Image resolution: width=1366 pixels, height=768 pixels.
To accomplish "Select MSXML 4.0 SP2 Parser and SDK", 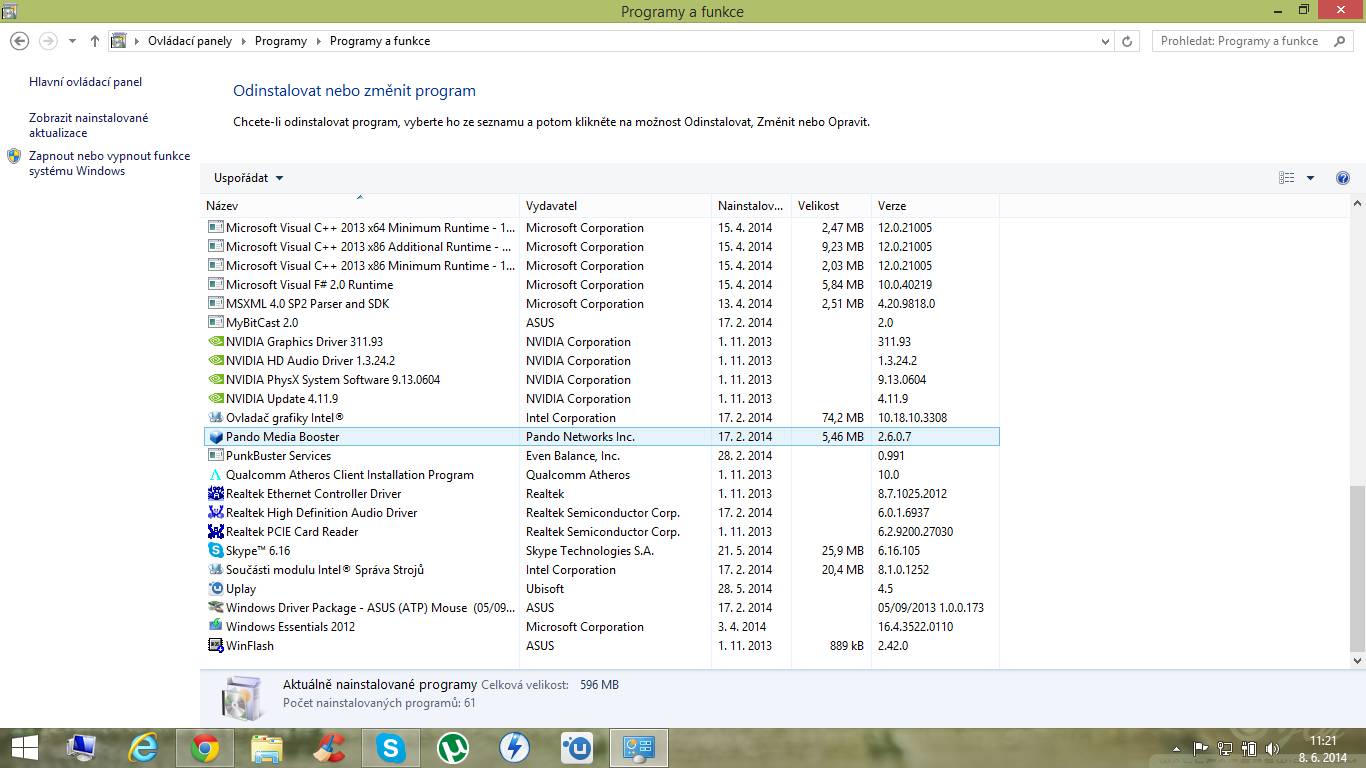I will click(602, 304).
